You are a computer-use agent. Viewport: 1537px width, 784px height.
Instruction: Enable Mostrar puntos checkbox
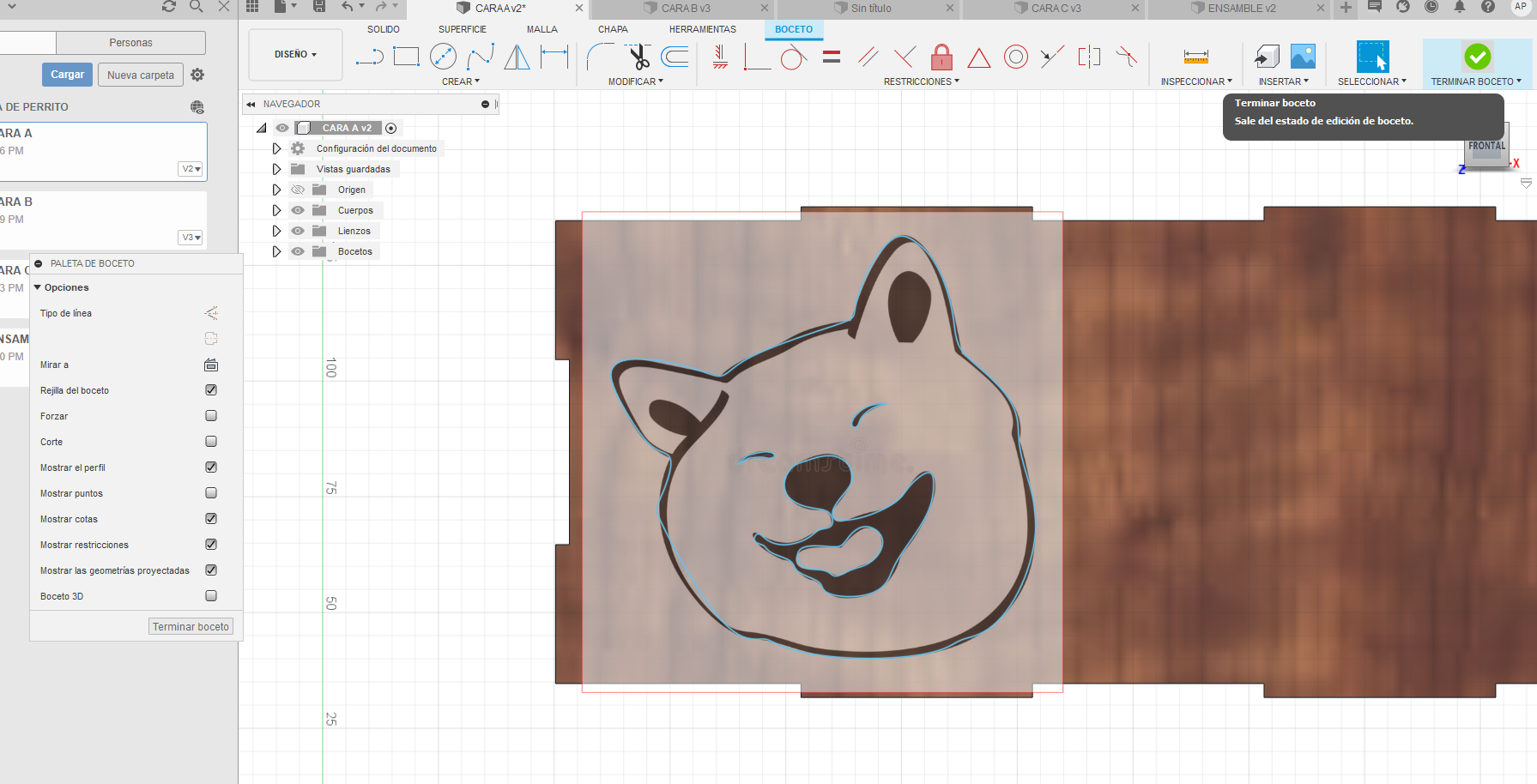(x=211, y=493)
